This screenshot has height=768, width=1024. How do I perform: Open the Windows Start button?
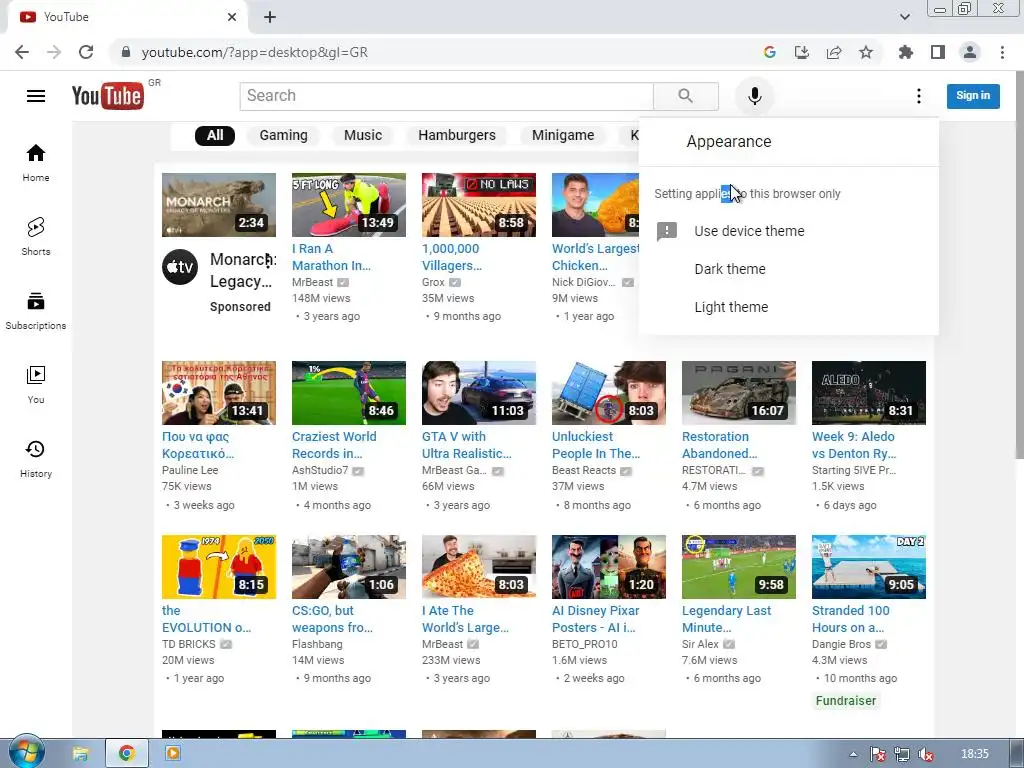(x=26, y=752)
